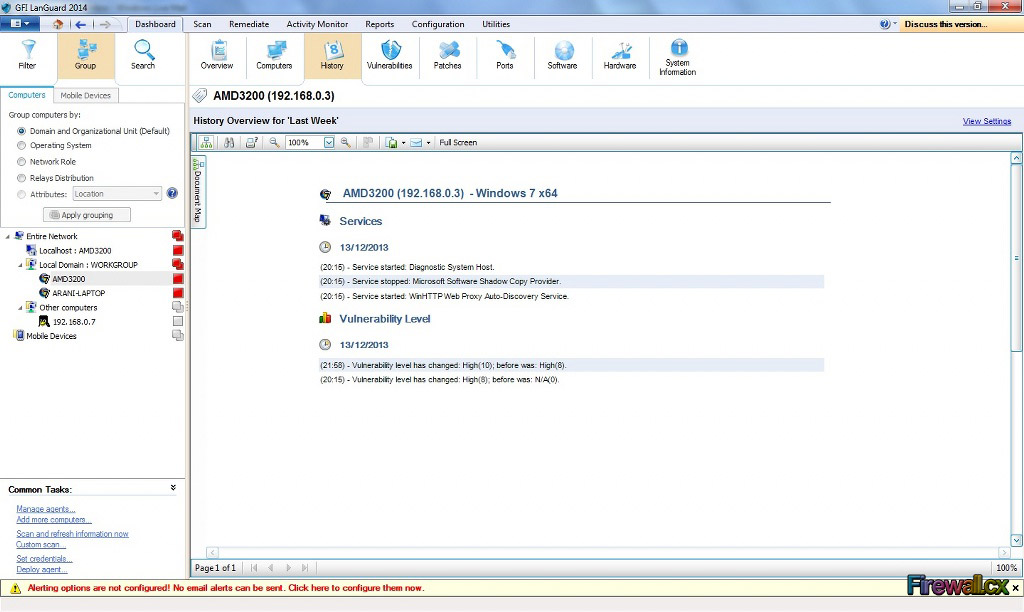Click the email report envelope icon
Viewport: 1024px width, 612px height.
coord(416,142)
